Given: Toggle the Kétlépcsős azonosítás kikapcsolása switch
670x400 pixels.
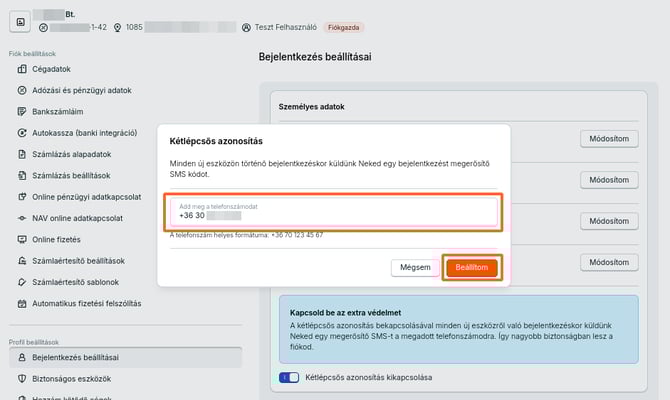Looking at the screenshot, I should 290,378.
